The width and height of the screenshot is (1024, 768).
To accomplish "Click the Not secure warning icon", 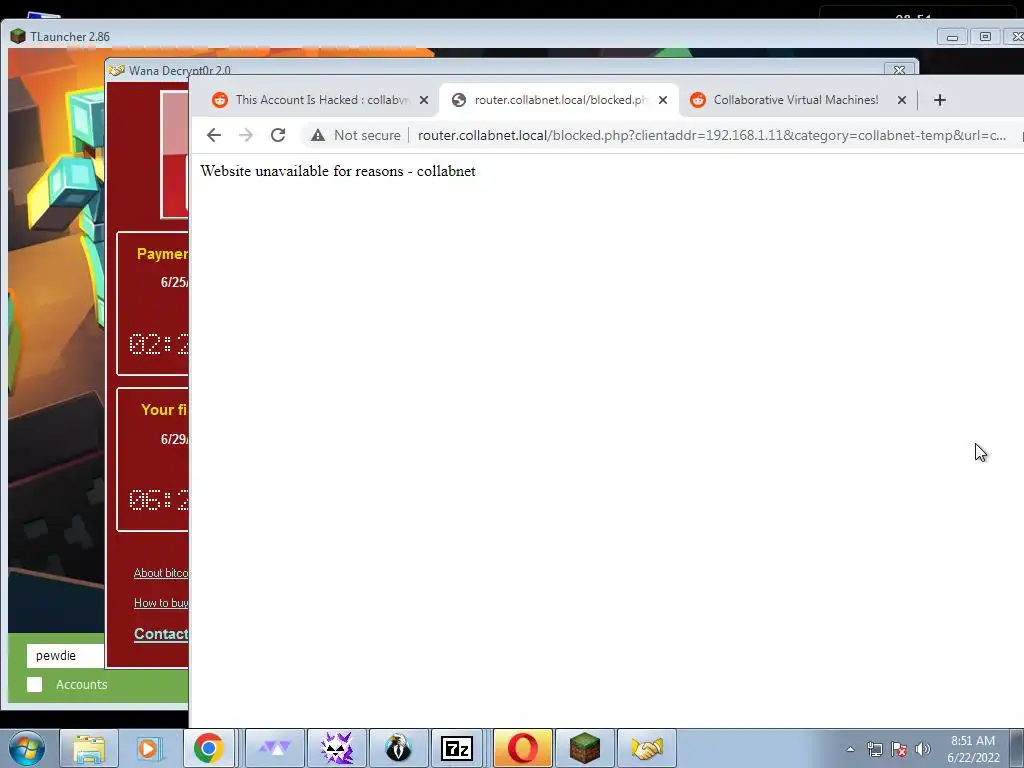I will coord(318,135).
